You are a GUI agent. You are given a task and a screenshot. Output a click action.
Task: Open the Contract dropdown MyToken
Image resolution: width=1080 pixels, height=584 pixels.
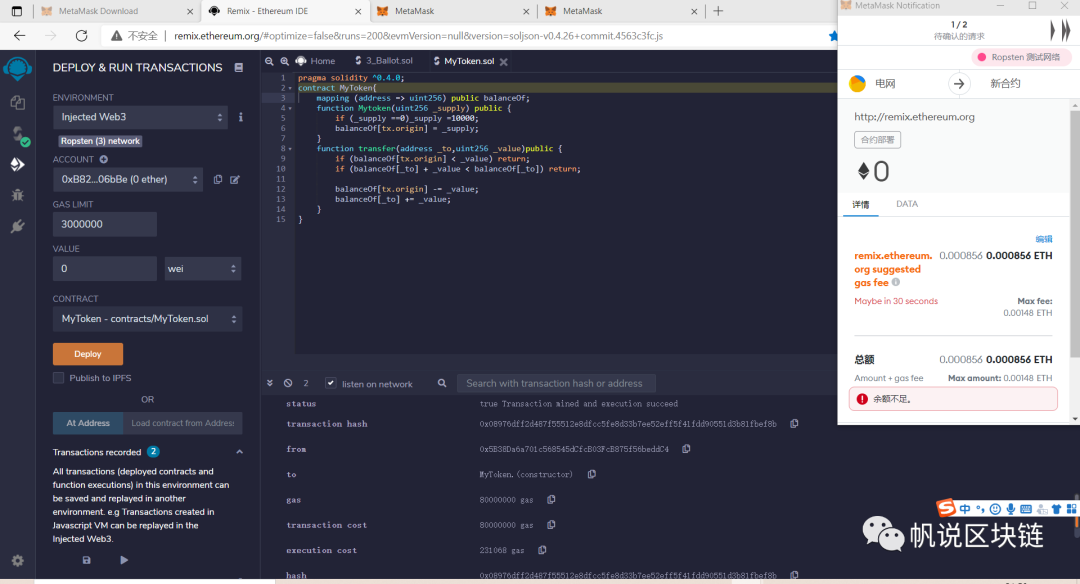147,319
